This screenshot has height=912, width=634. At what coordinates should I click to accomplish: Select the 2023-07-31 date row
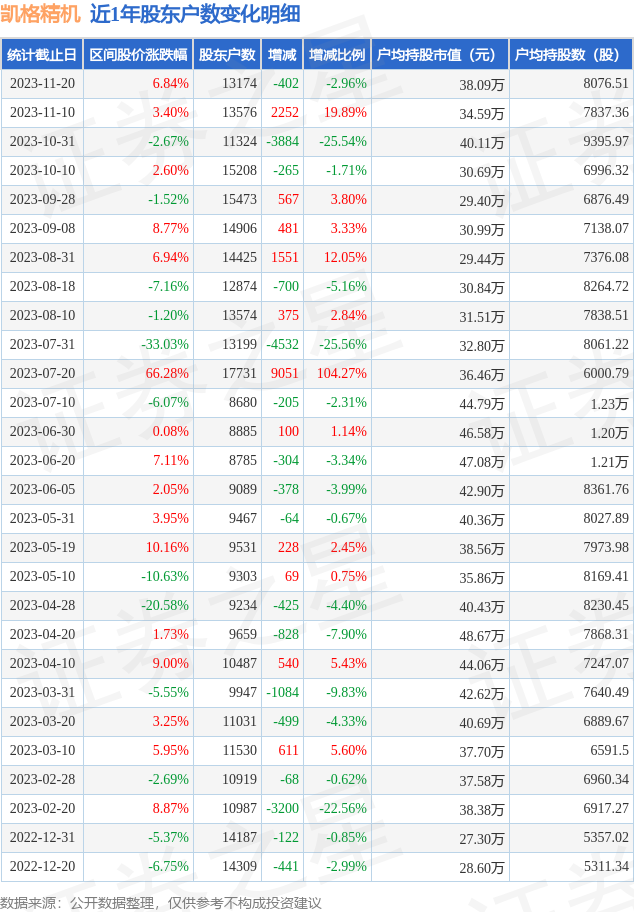tap(317, 345)
